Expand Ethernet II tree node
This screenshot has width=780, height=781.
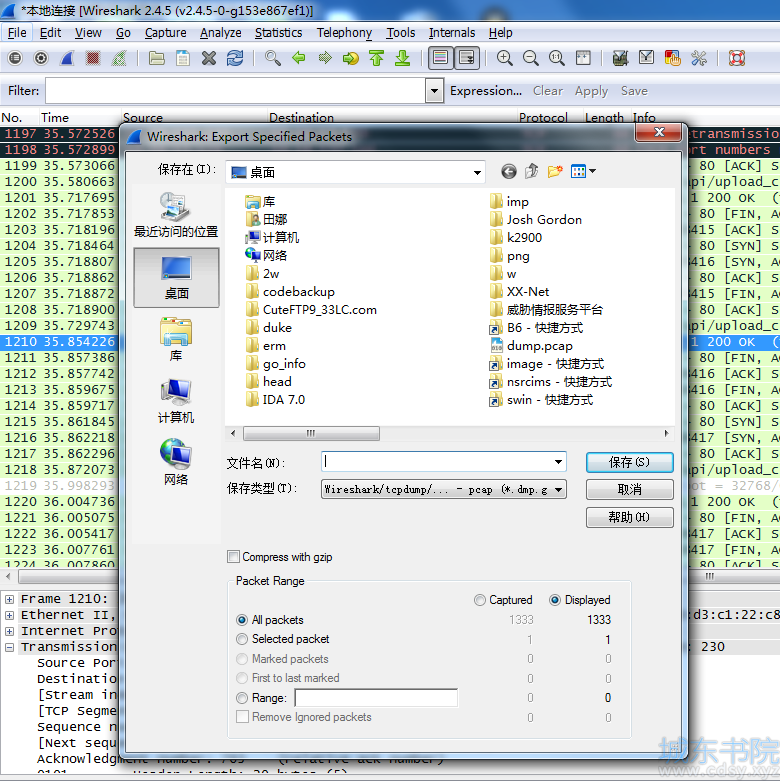click(x=9, y=615)
